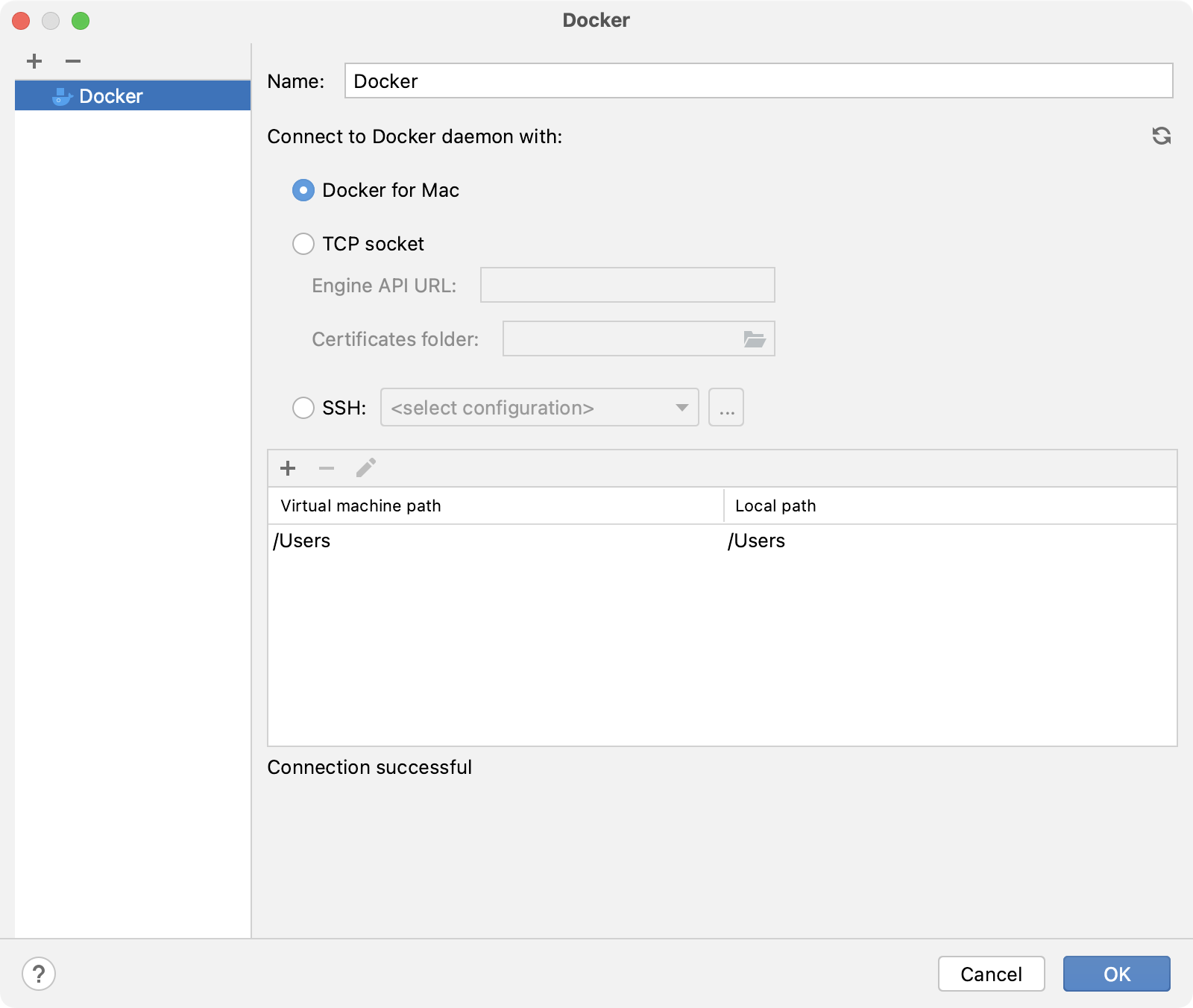
Task: Expand the SSH configuration list arrow
Action: tap(681, 408)
